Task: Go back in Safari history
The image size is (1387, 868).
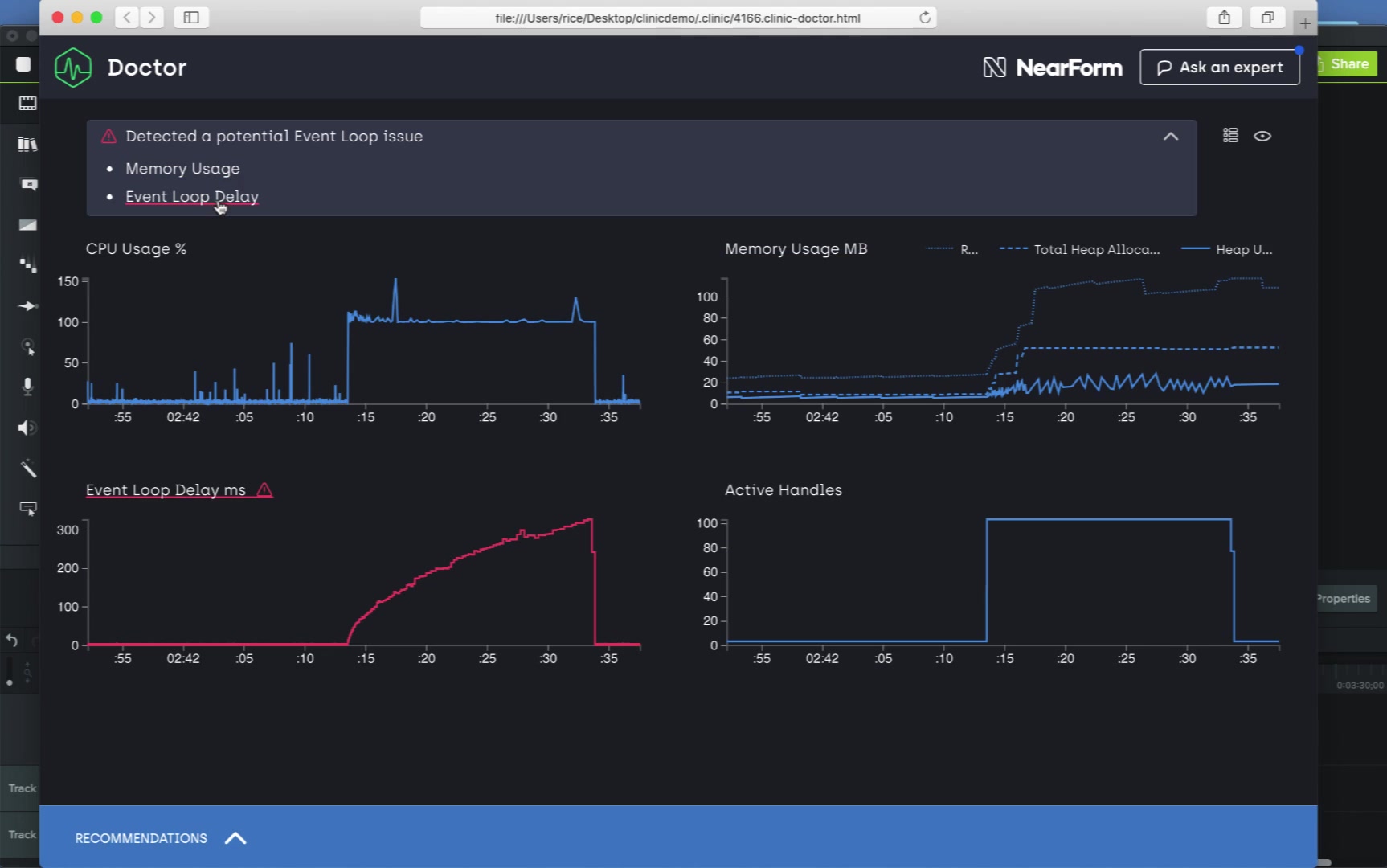Action: [x=127, y=17]
